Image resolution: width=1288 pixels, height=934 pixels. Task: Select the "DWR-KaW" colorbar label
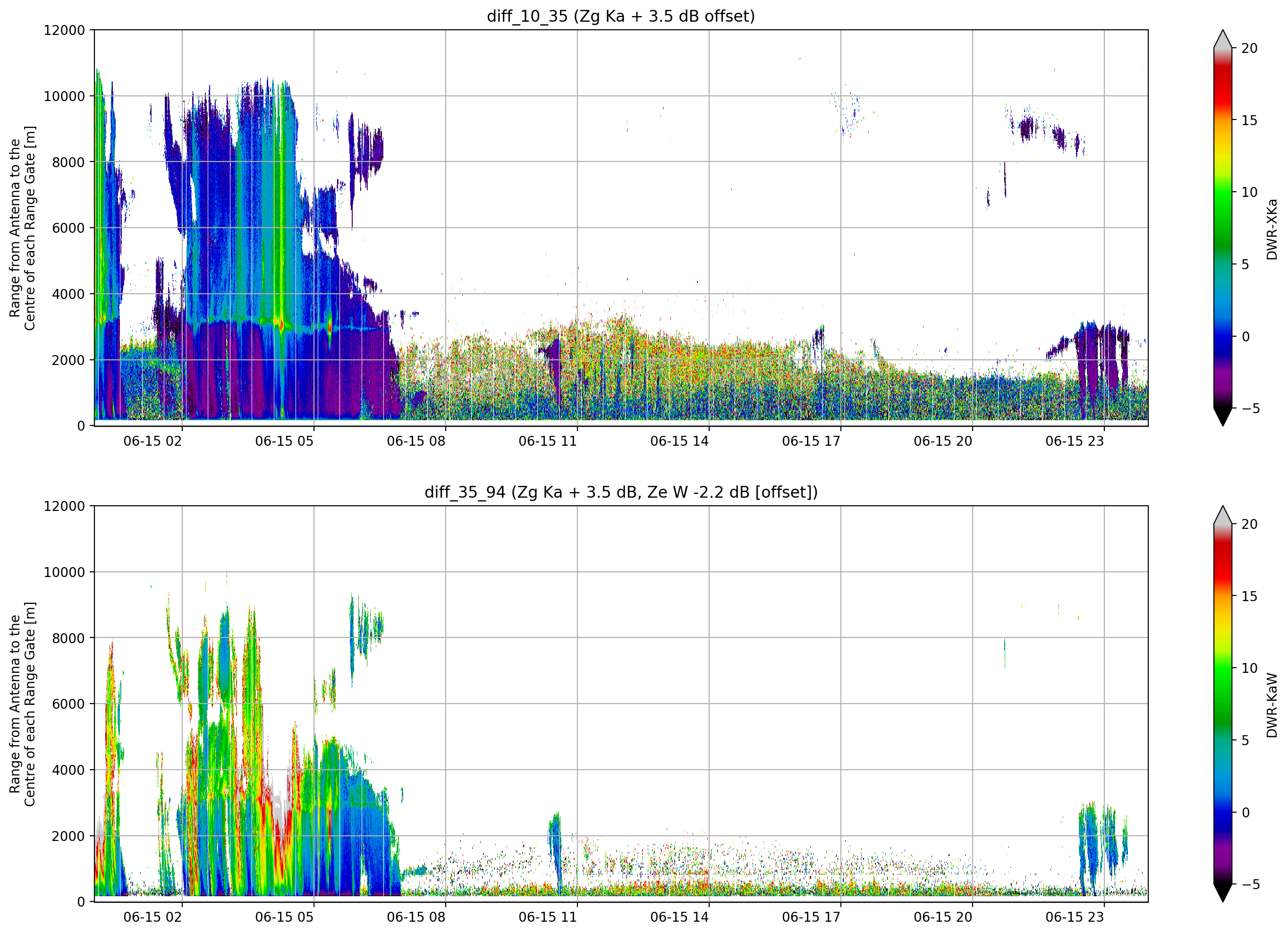pyautogui.click(x=1272, y=705)
